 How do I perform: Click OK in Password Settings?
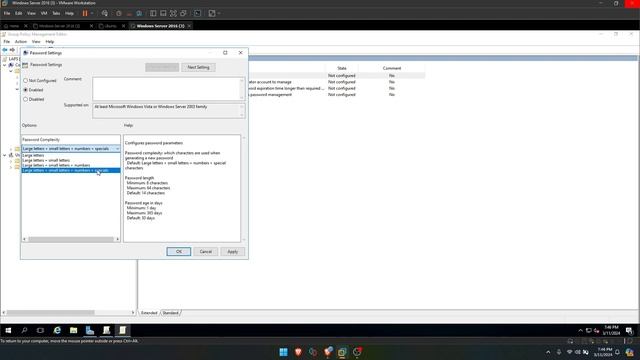[x=178, y=251]
